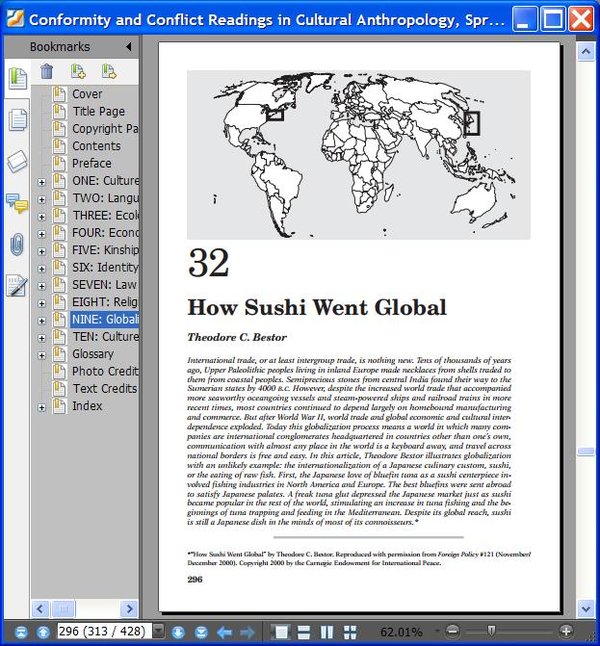The image size is (600, 646).
Task: Click the zoom slider handle
Action: [x=491, y=631]
